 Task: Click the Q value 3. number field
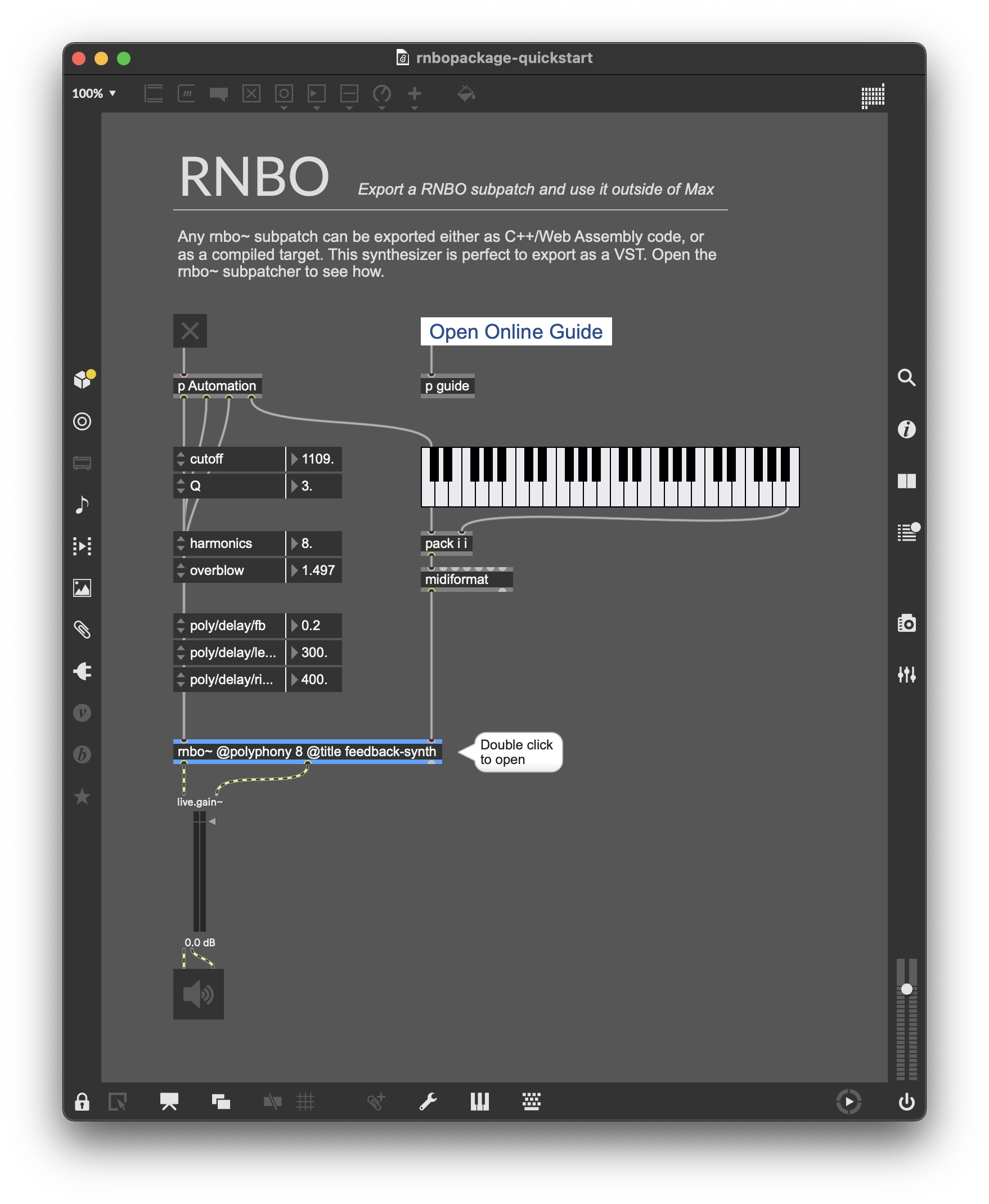pos(314,486)
